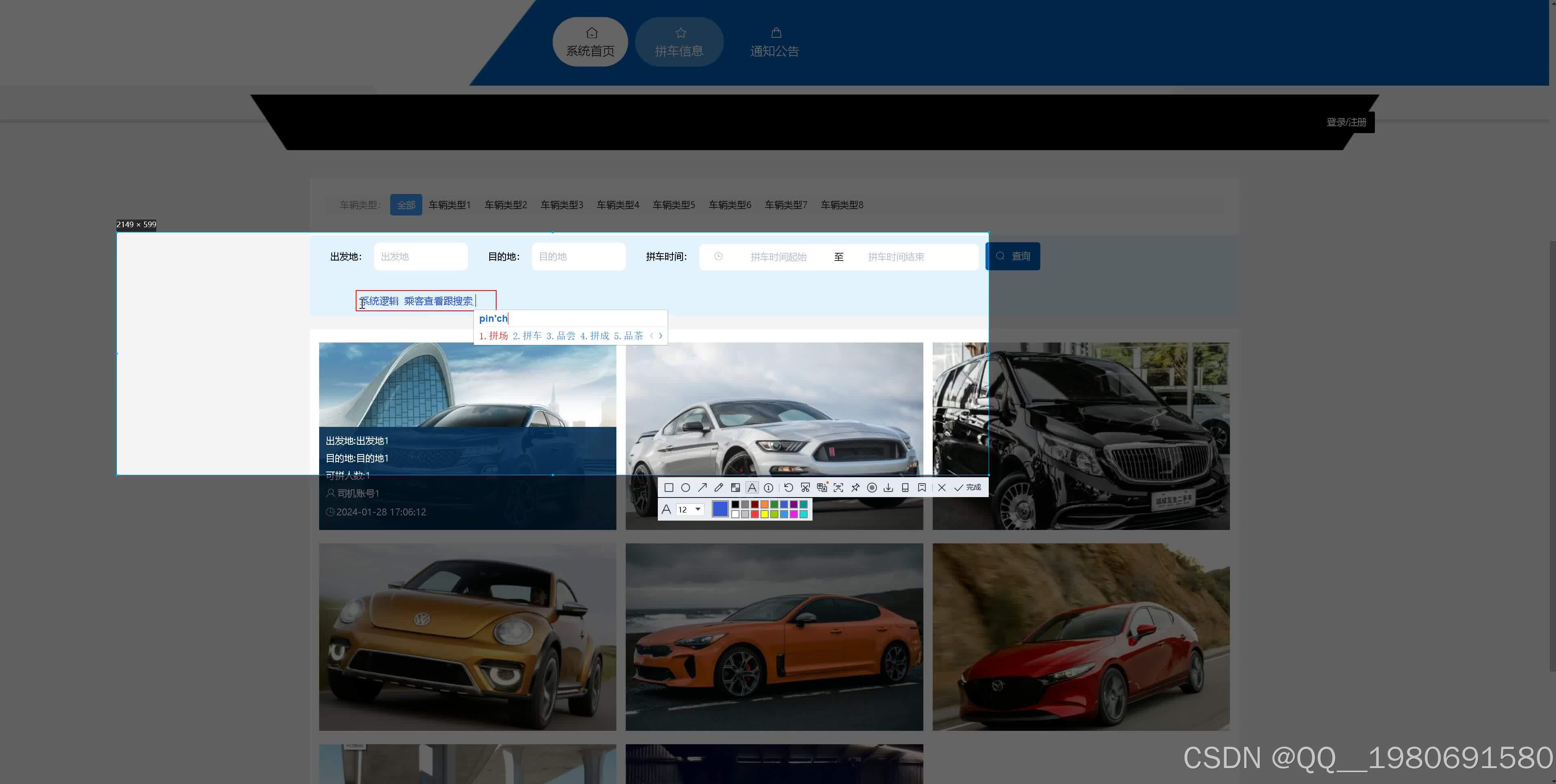Viewport: 1556px width, 784px height.
Task: Click the download save icon
Action: [888, 488]
